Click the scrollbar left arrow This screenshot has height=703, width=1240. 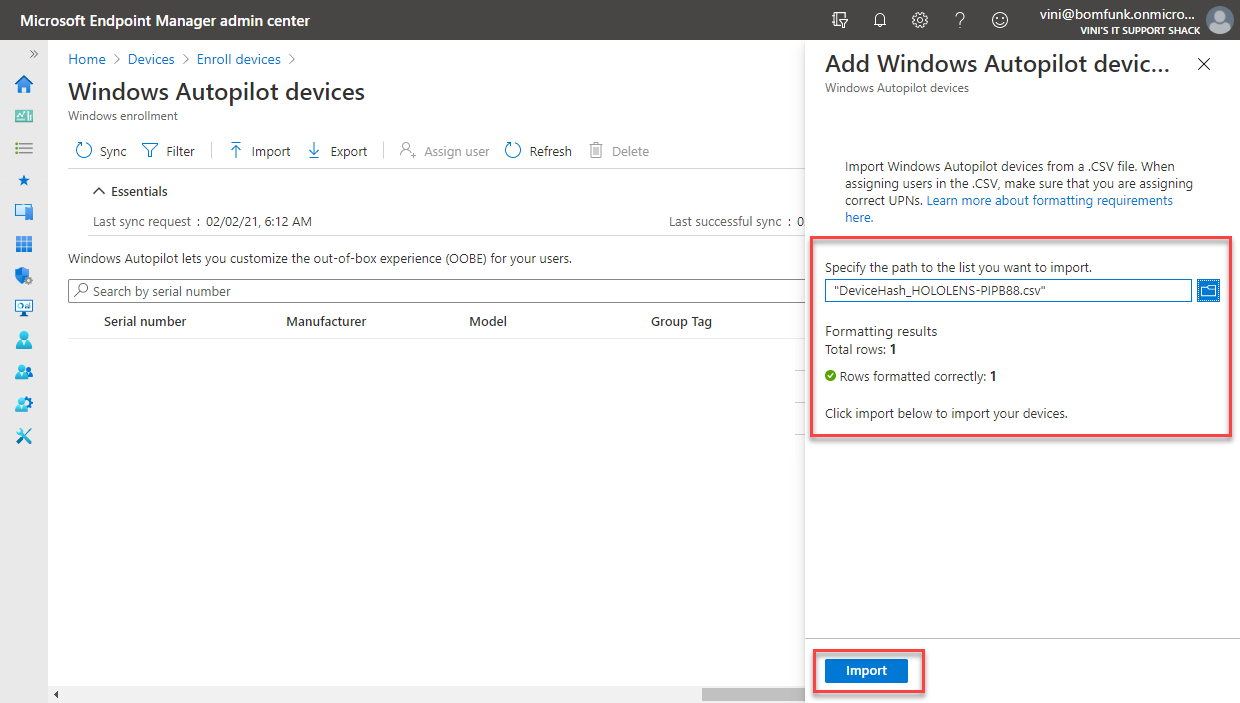pos(56,694)
